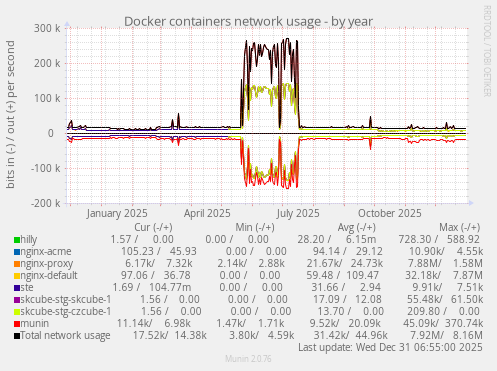Click ste current value '104.77m'
497x371 pixels.
(170, 287)
